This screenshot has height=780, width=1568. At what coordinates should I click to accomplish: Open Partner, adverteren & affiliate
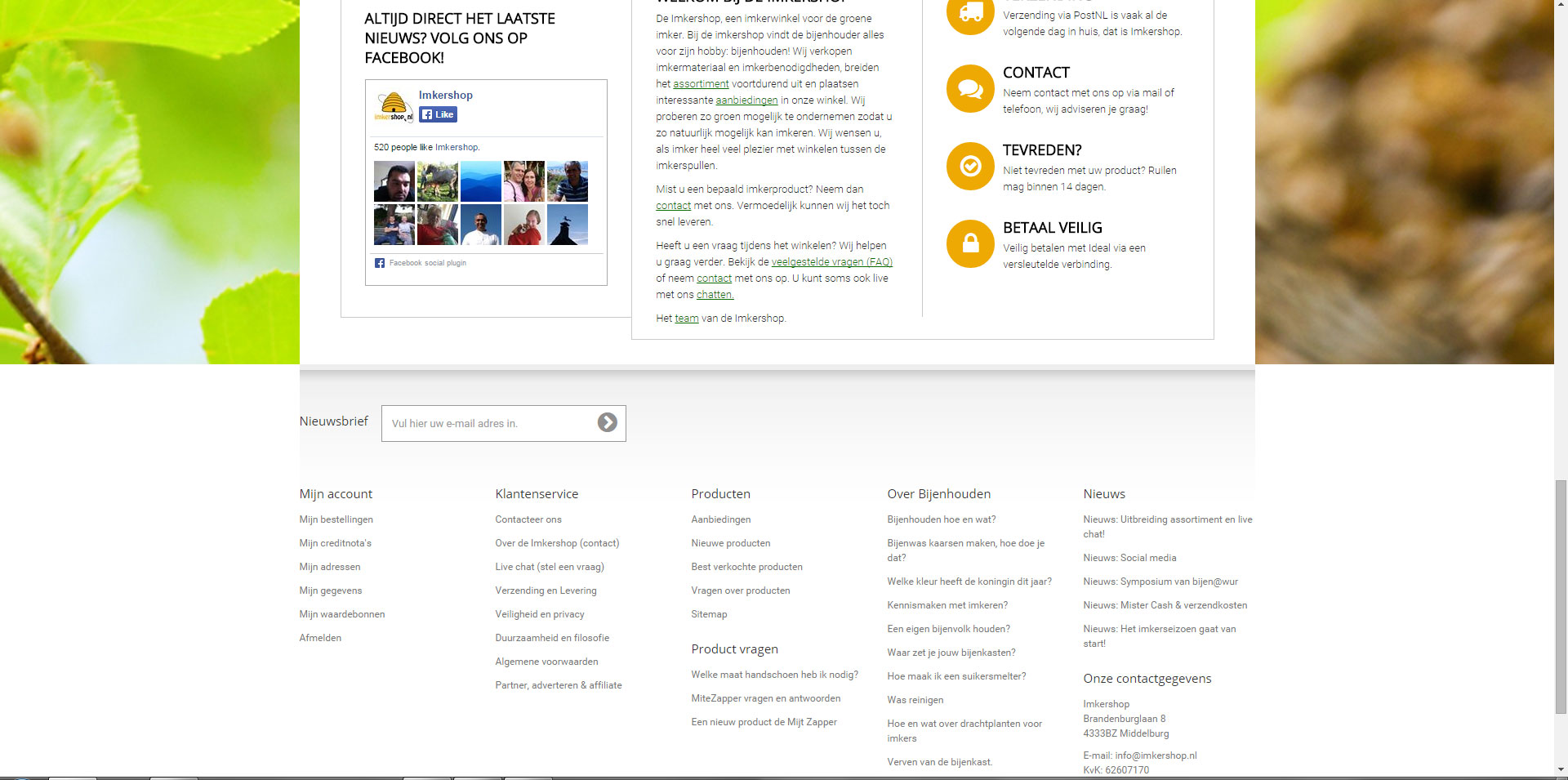[x=559, y=685]
